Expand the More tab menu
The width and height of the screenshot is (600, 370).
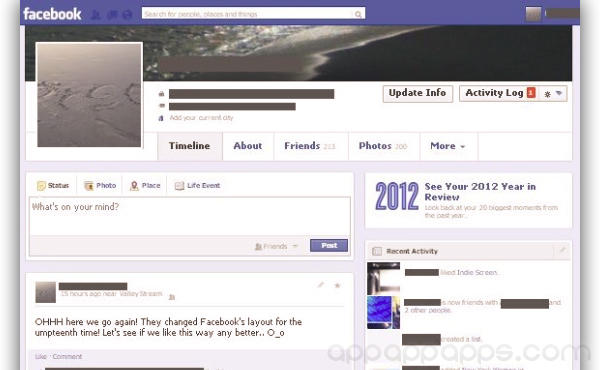[x=448, y=146]
